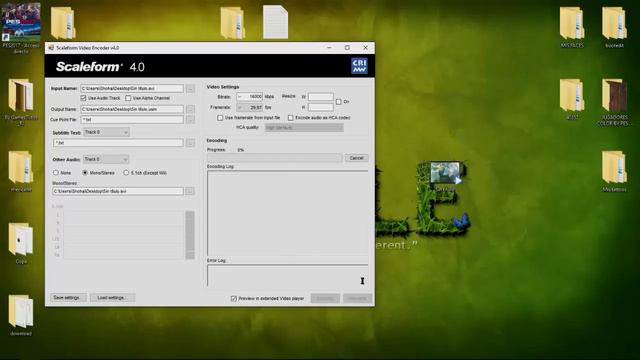Browse for the Mono/Stereo audio file
Screen dimensions: 640x360
190,191
